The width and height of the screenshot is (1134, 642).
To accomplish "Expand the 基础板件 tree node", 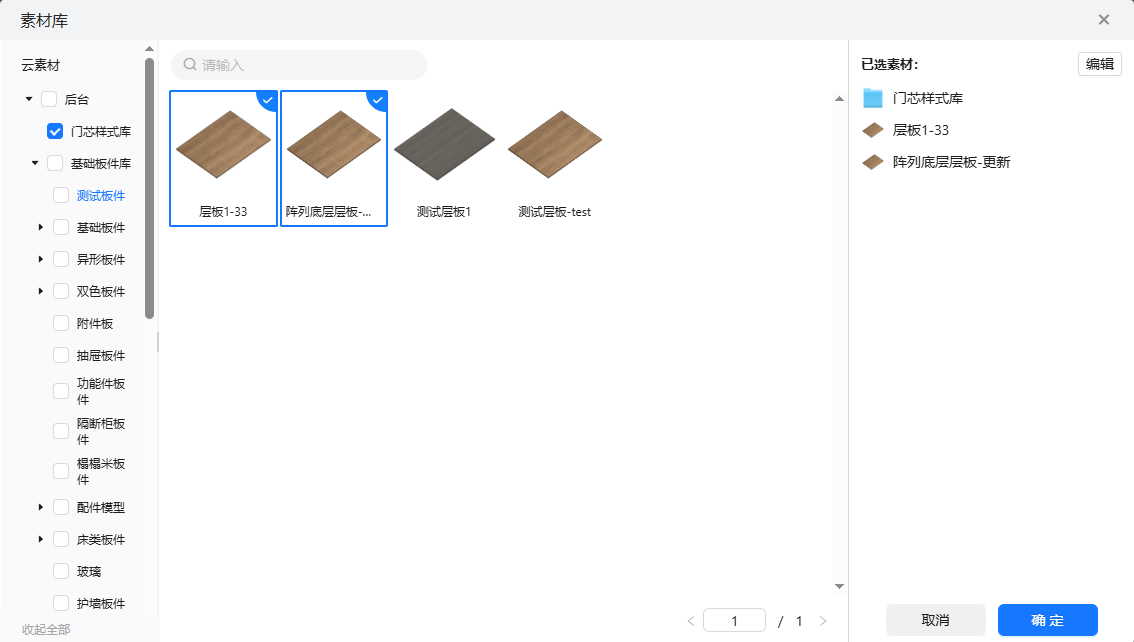I will (41, 227).
